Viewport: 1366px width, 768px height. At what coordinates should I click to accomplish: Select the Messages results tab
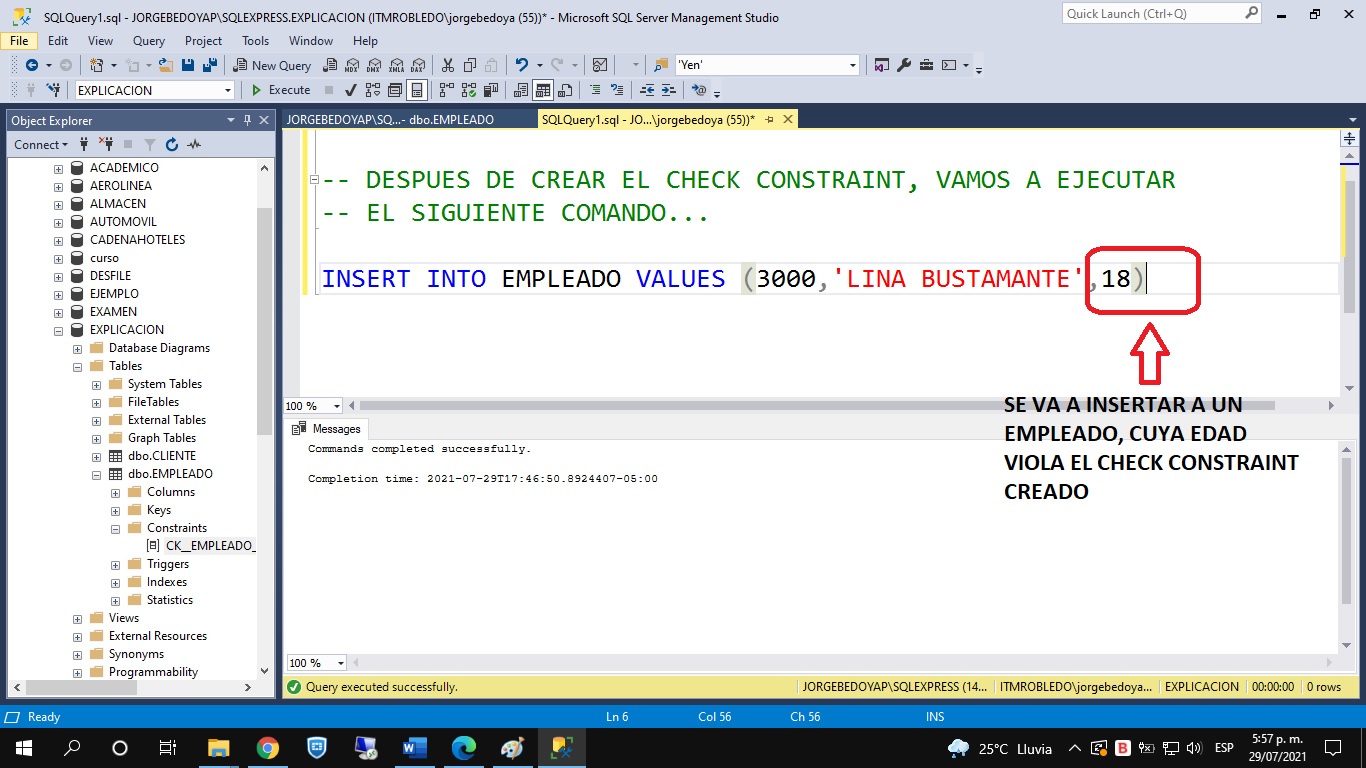[327, 429]
